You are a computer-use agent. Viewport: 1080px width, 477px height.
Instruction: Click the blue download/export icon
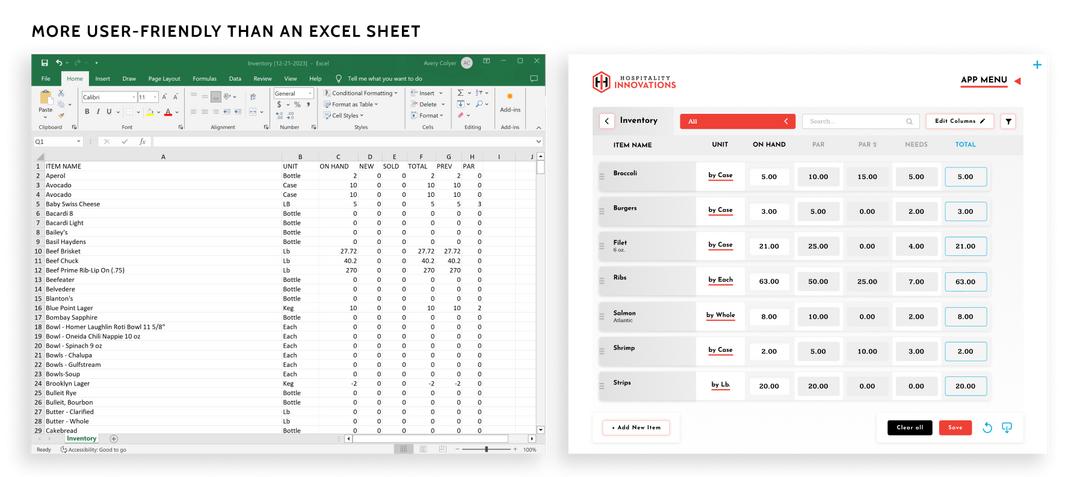(x=1007, y=427)
